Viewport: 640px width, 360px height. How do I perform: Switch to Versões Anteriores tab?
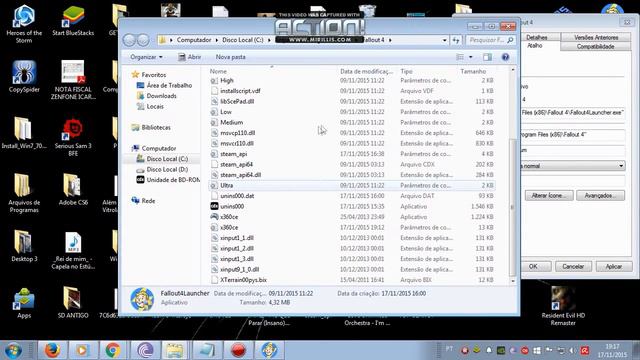(596, 38)
